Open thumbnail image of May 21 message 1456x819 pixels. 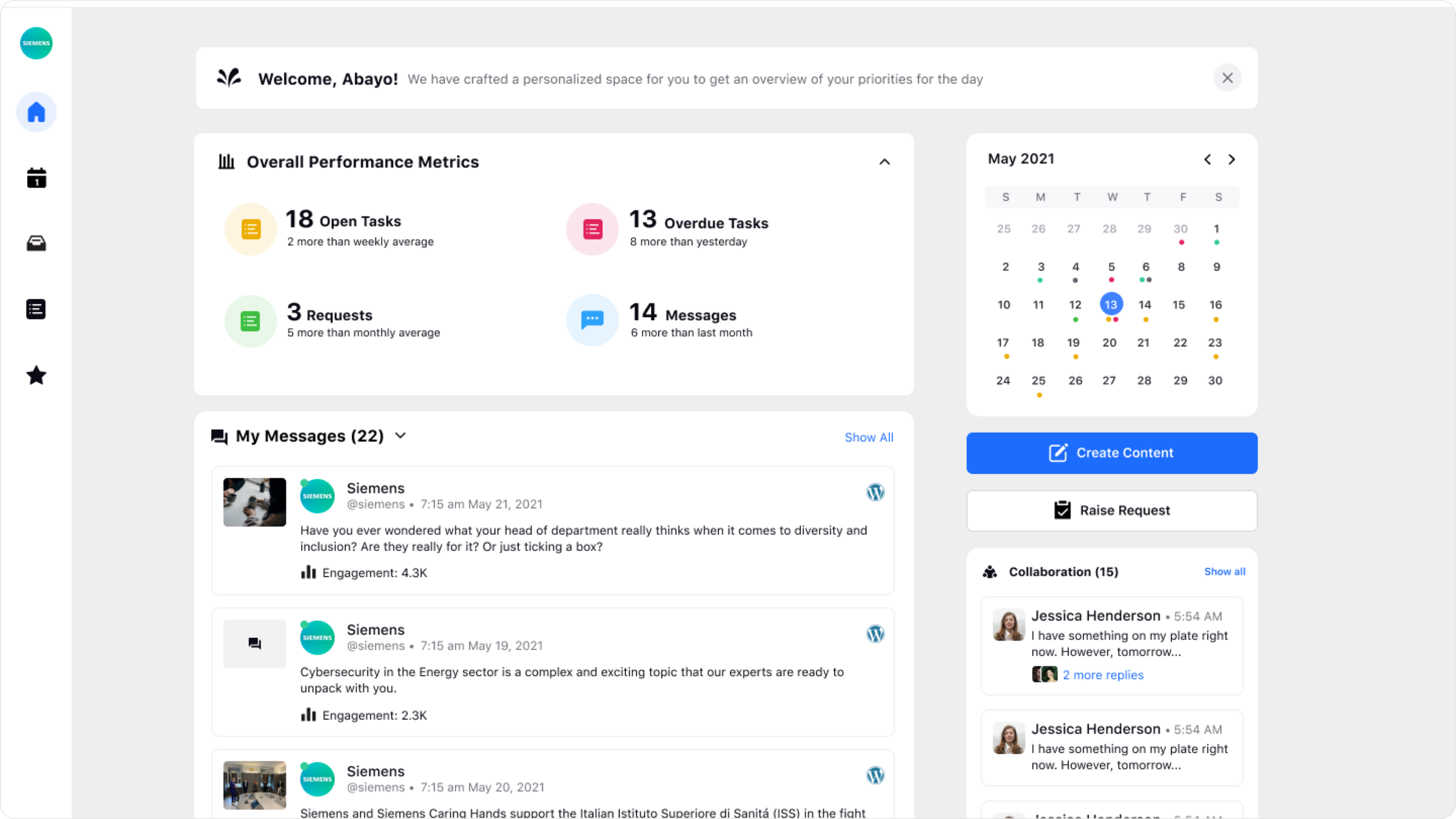(x=255, y=502)
